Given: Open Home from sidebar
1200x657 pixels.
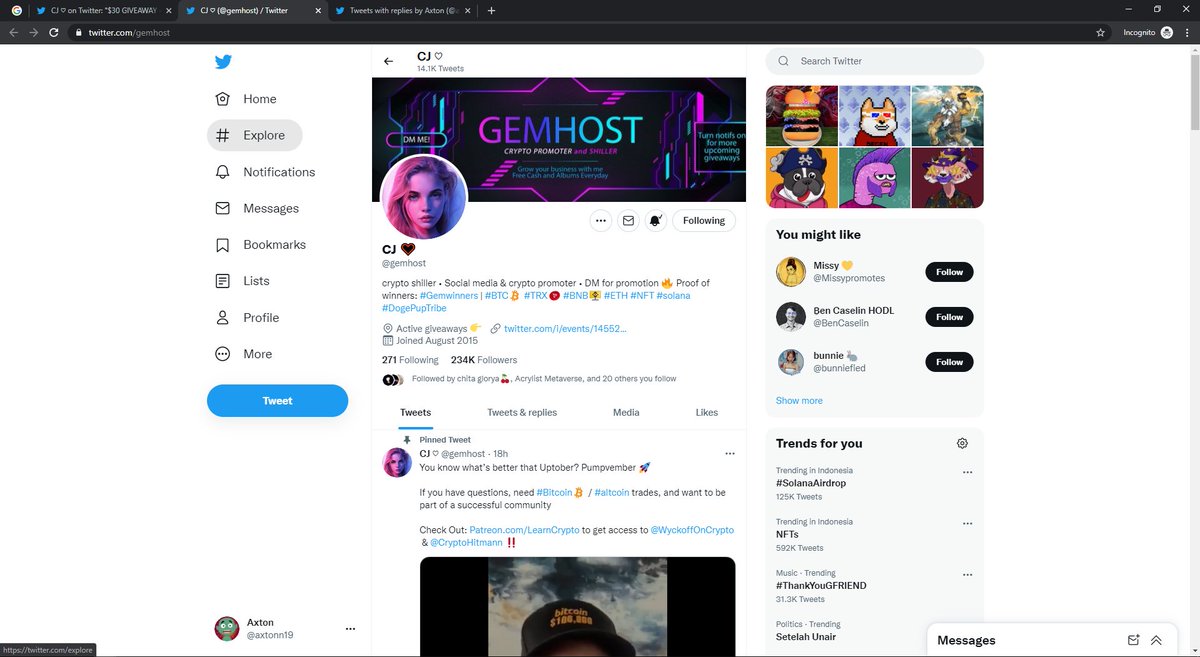Looking at the screenshot, I should coord(246,99).
